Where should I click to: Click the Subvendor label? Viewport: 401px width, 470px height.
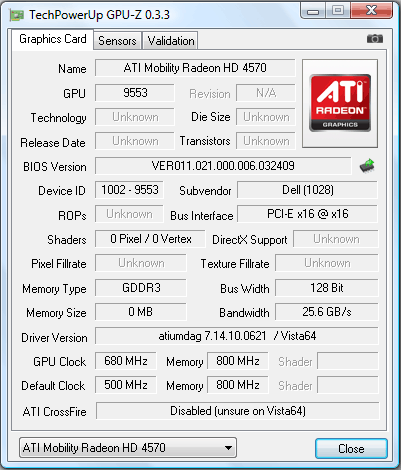(205, 191)
